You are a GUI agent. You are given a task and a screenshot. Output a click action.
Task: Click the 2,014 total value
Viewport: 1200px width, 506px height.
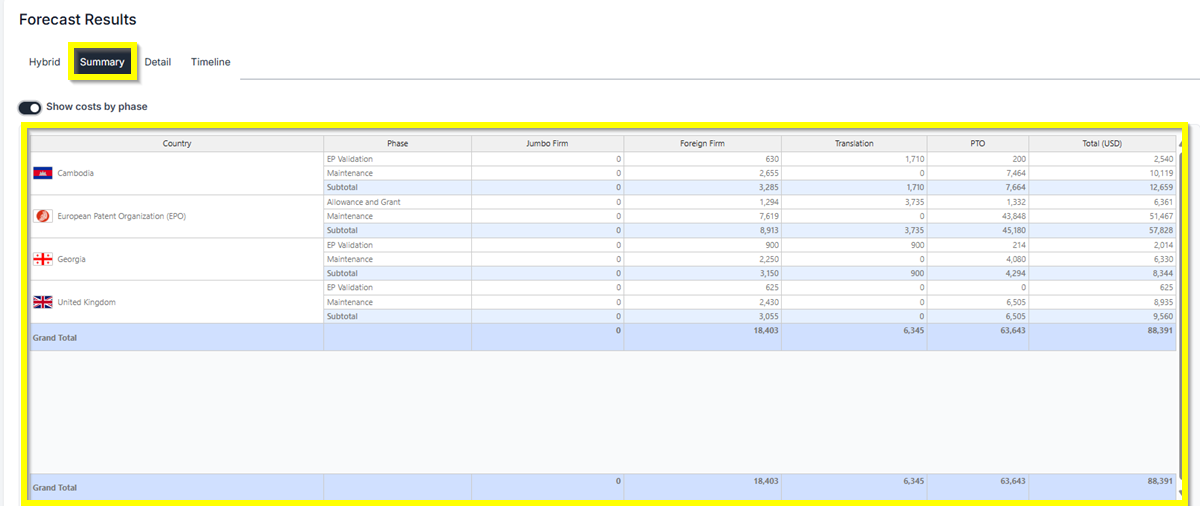(1163, 245)
